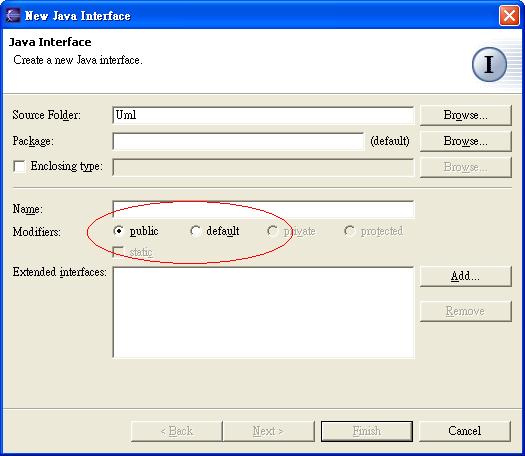Image resolution: width=525 pixels, height=456 pixels.
Task: Cancel the new interface wizard
Action: click(465, 431)
